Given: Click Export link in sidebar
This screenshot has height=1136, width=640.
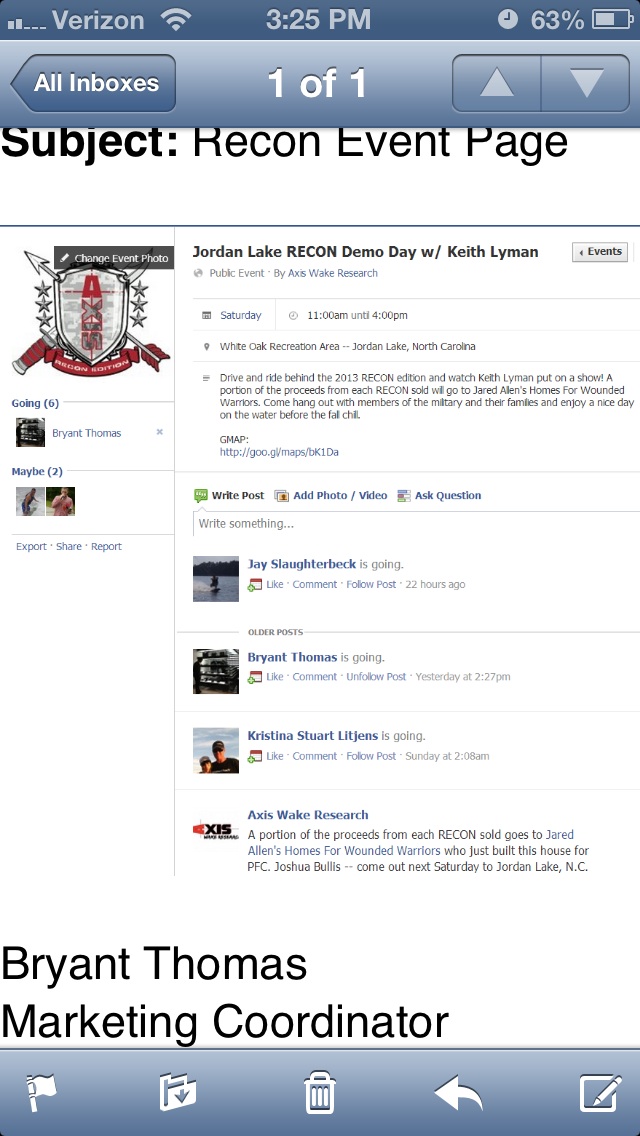Looking at the screenshot, I should coord(31,546).
